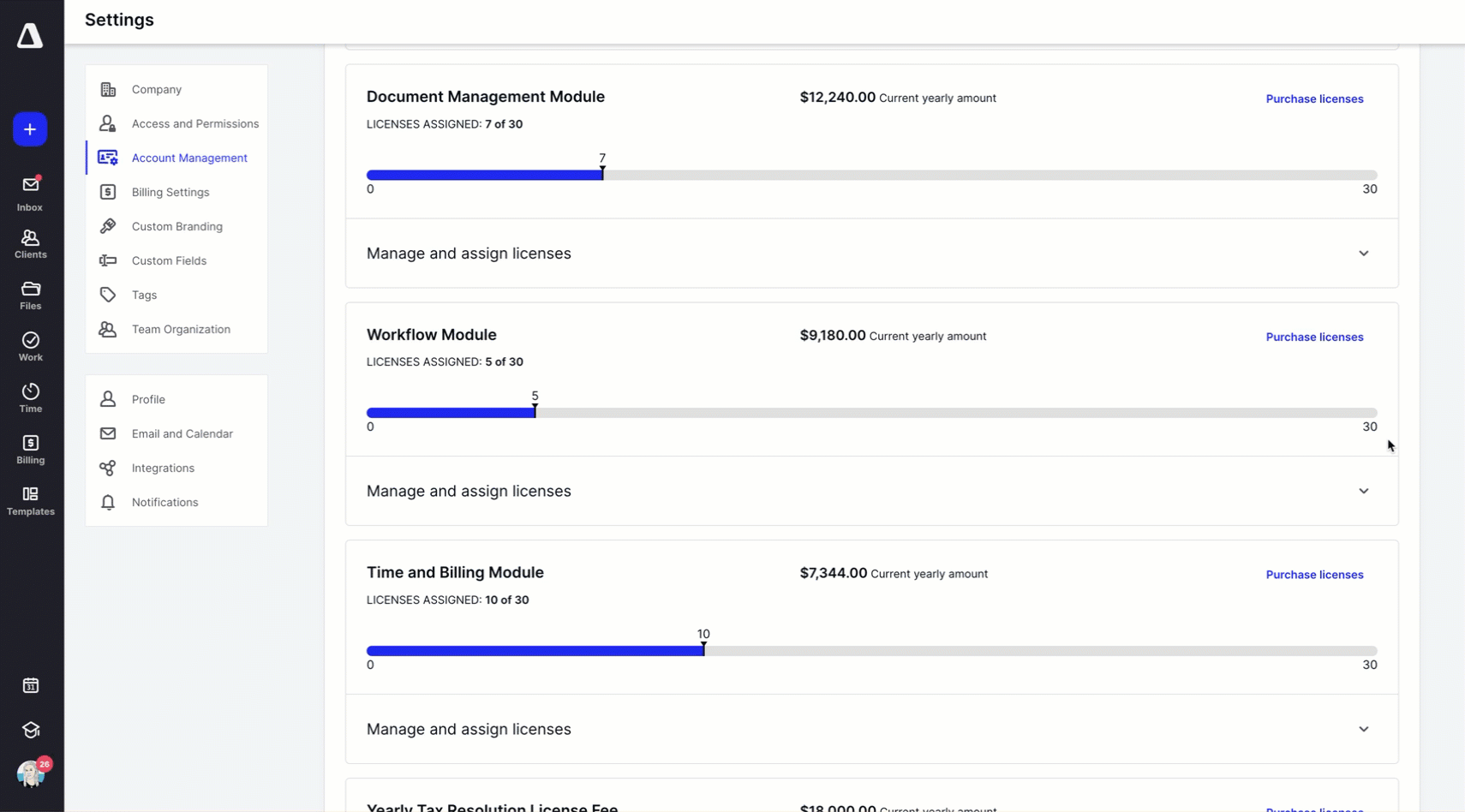Open the Inbox from the sidebar
The width and height of the screenshot is (1465, 812).
pos(30,194)
